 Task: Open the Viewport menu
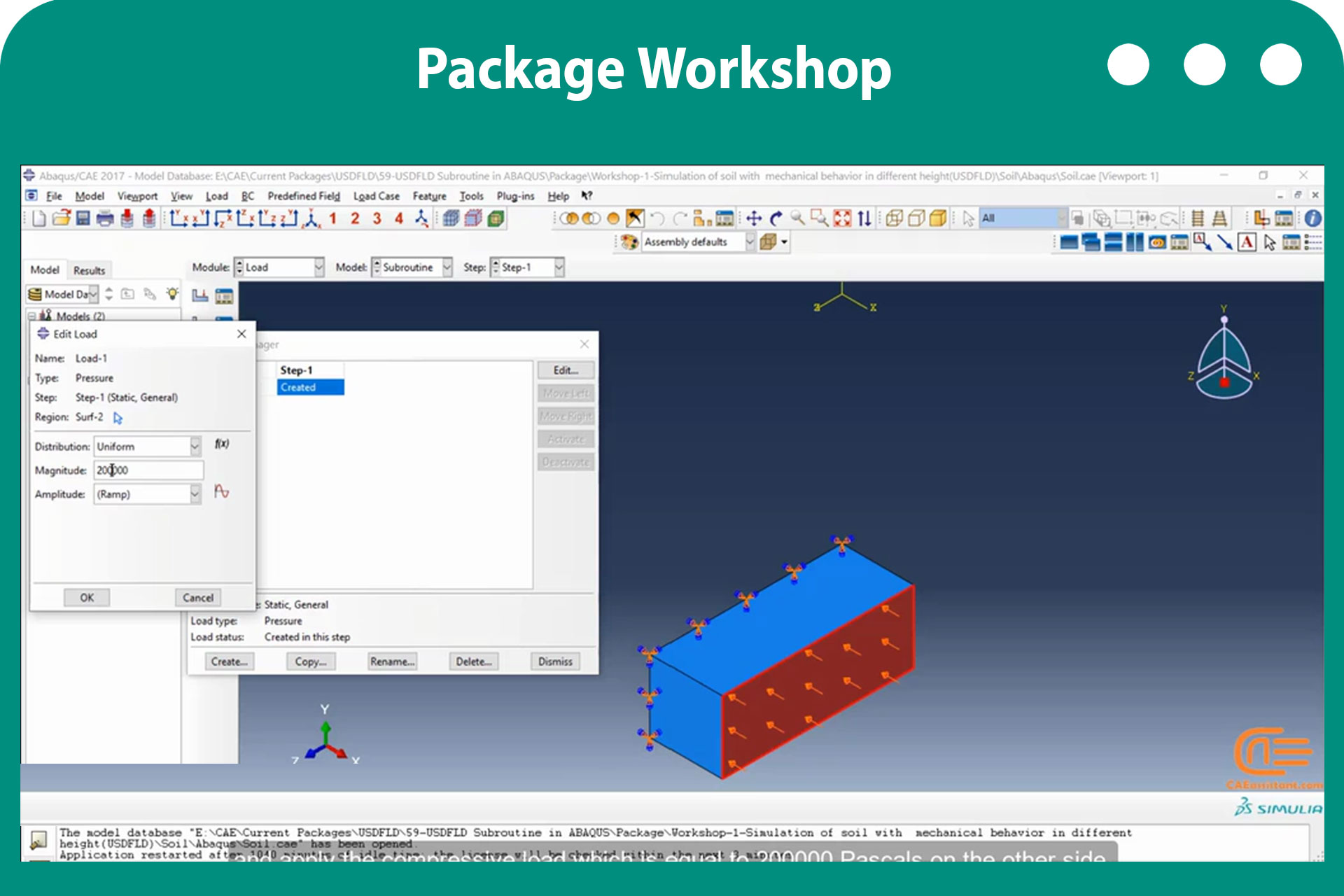[x=137, y=197]
